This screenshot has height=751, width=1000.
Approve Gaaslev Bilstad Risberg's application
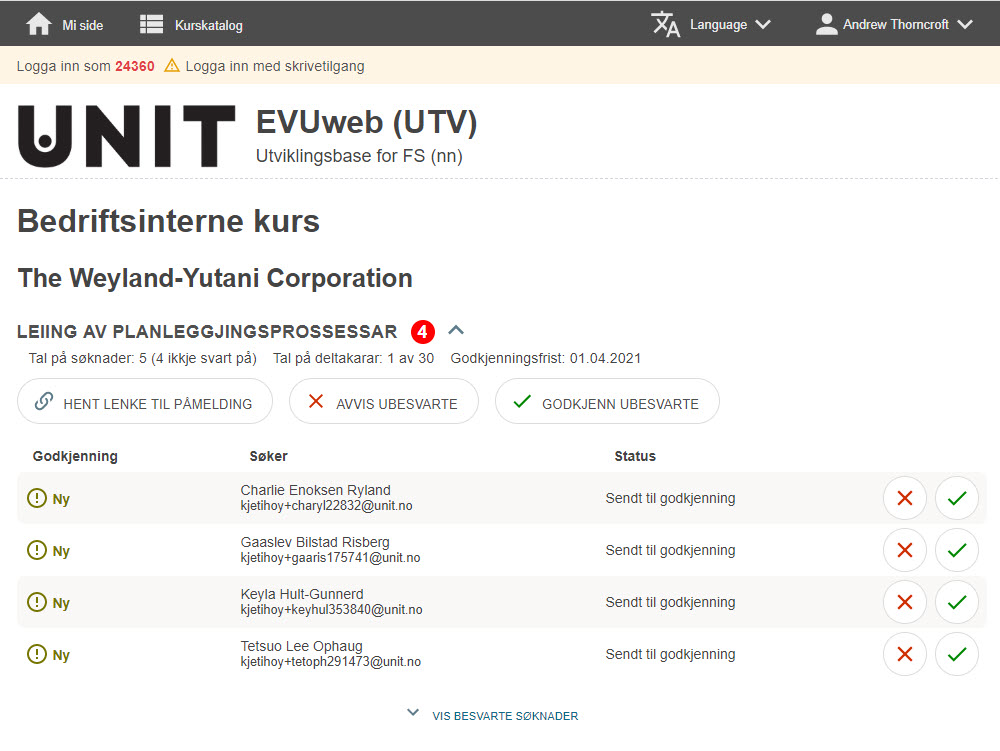click(957, 550)
